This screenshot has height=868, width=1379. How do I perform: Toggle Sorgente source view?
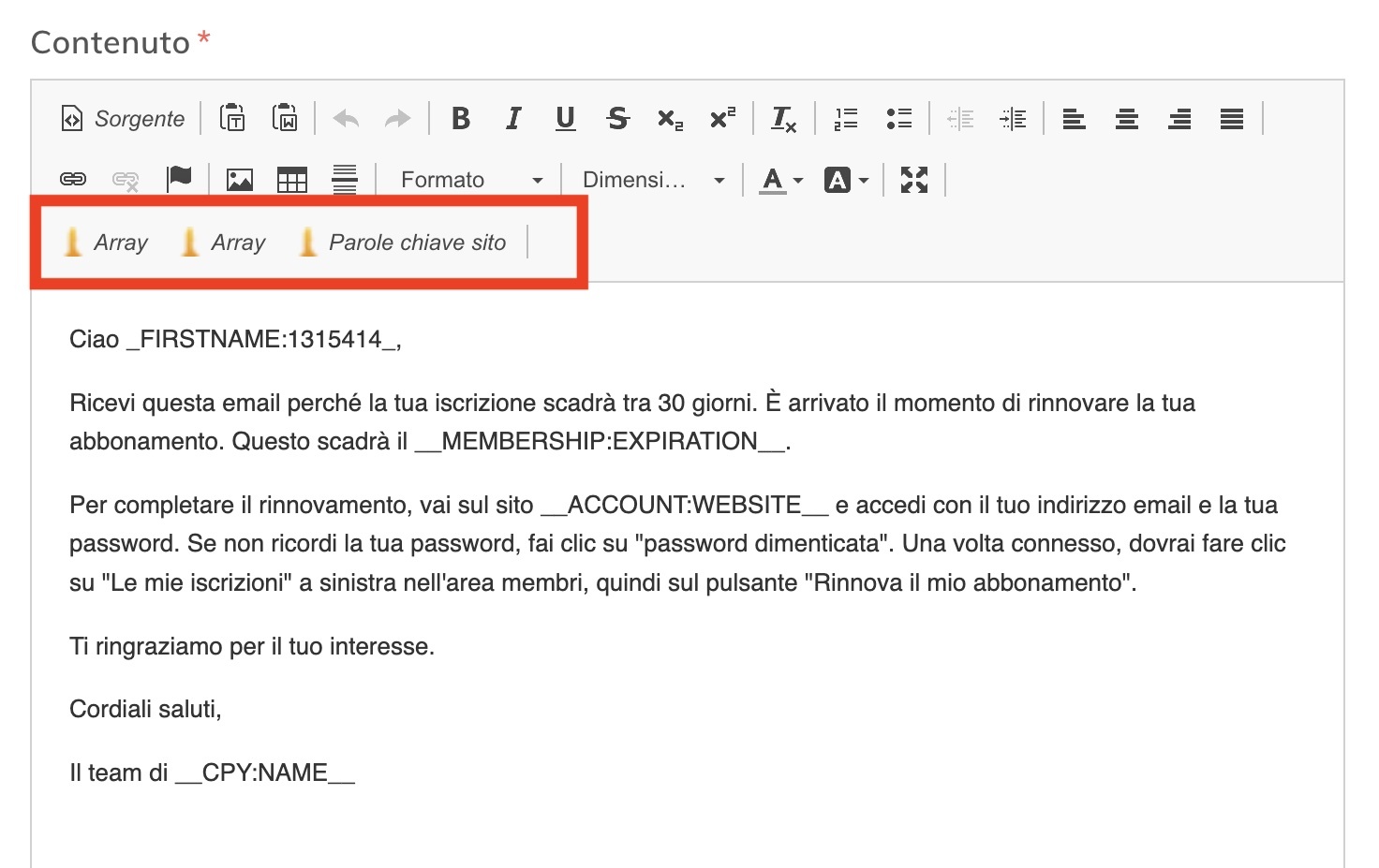click(x=123, y=119)
